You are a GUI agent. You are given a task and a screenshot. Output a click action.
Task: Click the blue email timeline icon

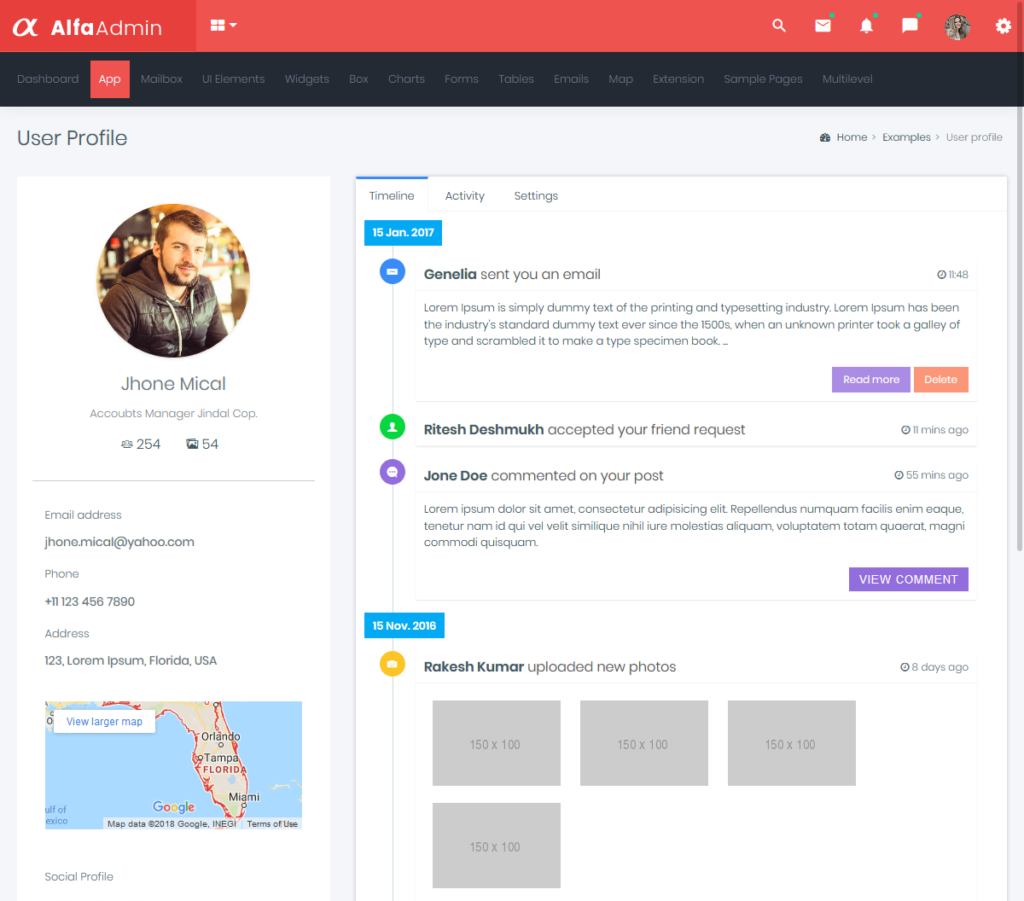(x=392, y=271)
